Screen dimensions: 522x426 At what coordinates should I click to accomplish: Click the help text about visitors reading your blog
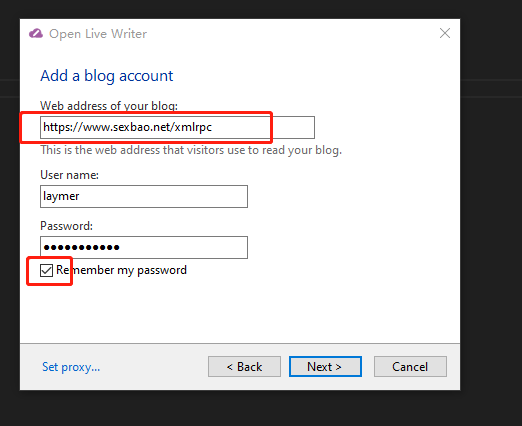(191, 150)
